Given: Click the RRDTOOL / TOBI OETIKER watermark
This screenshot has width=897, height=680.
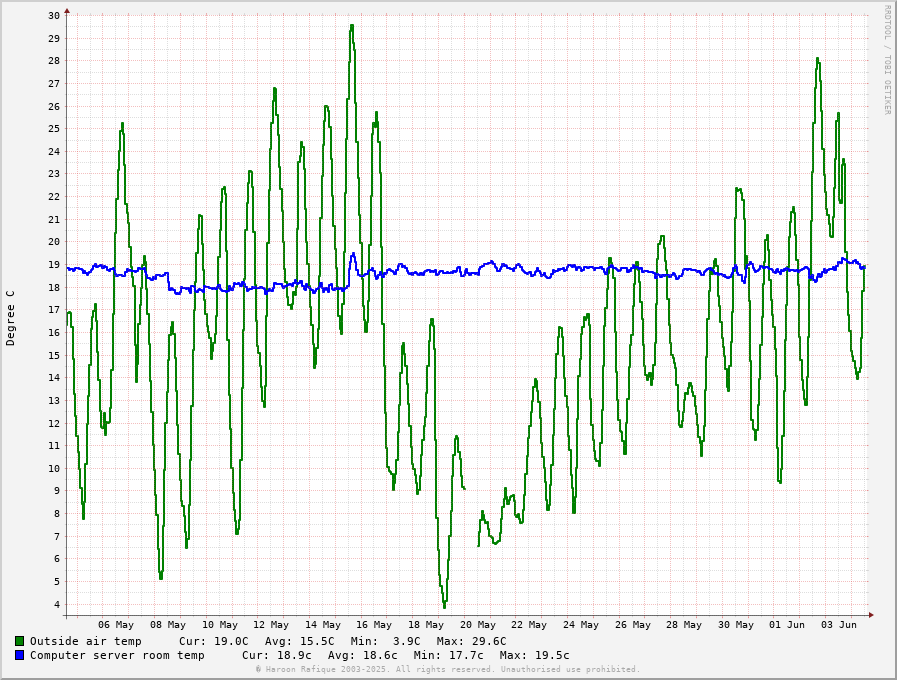Looking at the screenshot, I should click(x=888, y=59).
